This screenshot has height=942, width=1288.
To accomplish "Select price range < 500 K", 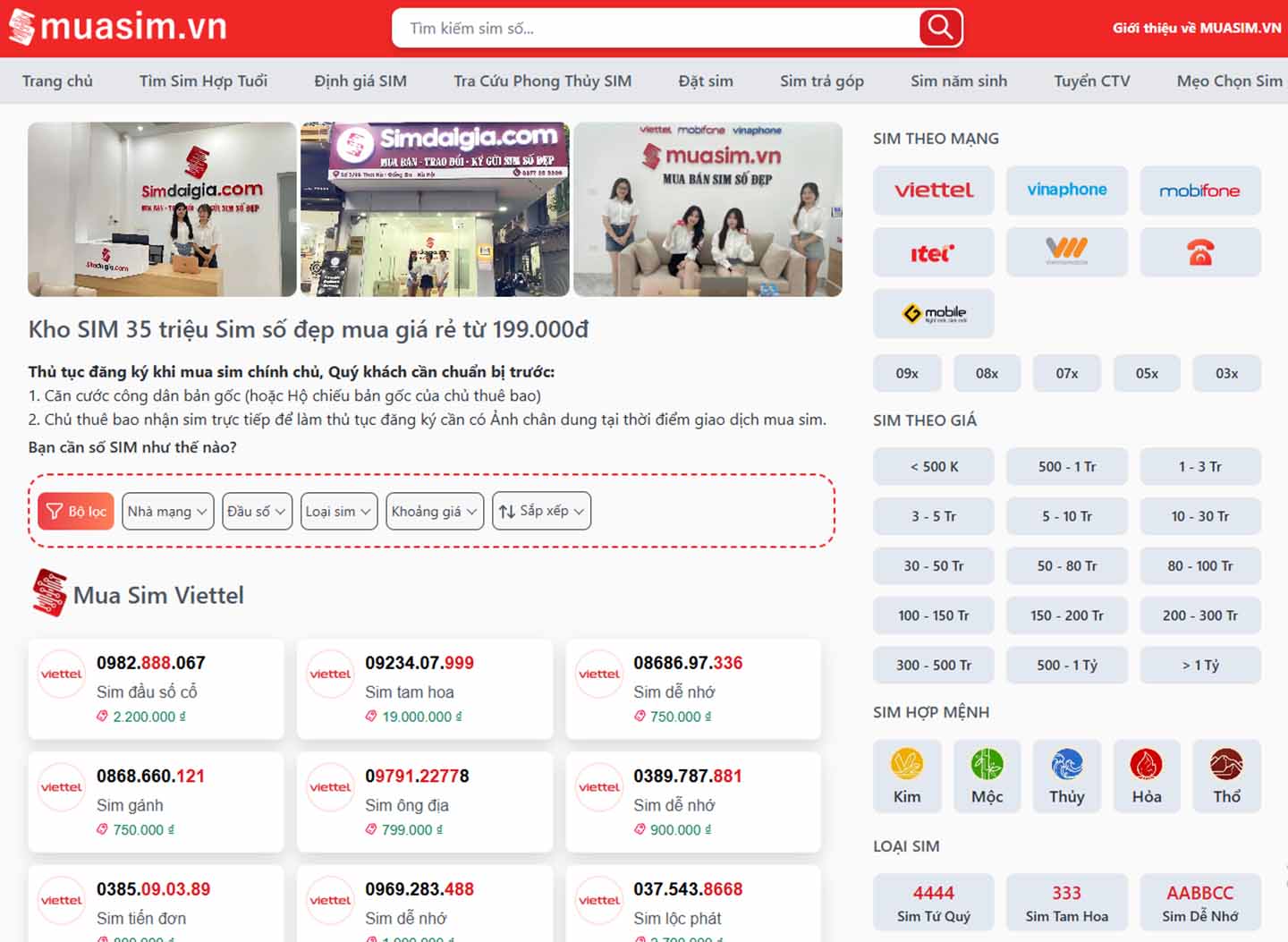I will (x=933, y=466).
